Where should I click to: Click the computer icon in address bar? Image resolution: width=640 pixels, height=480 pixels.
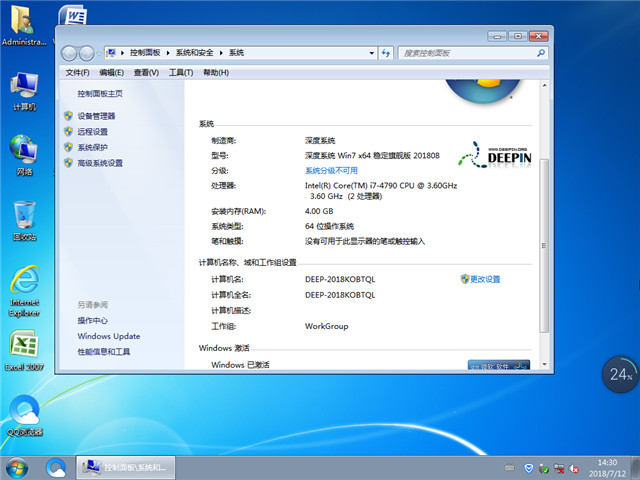coord(111,53)
